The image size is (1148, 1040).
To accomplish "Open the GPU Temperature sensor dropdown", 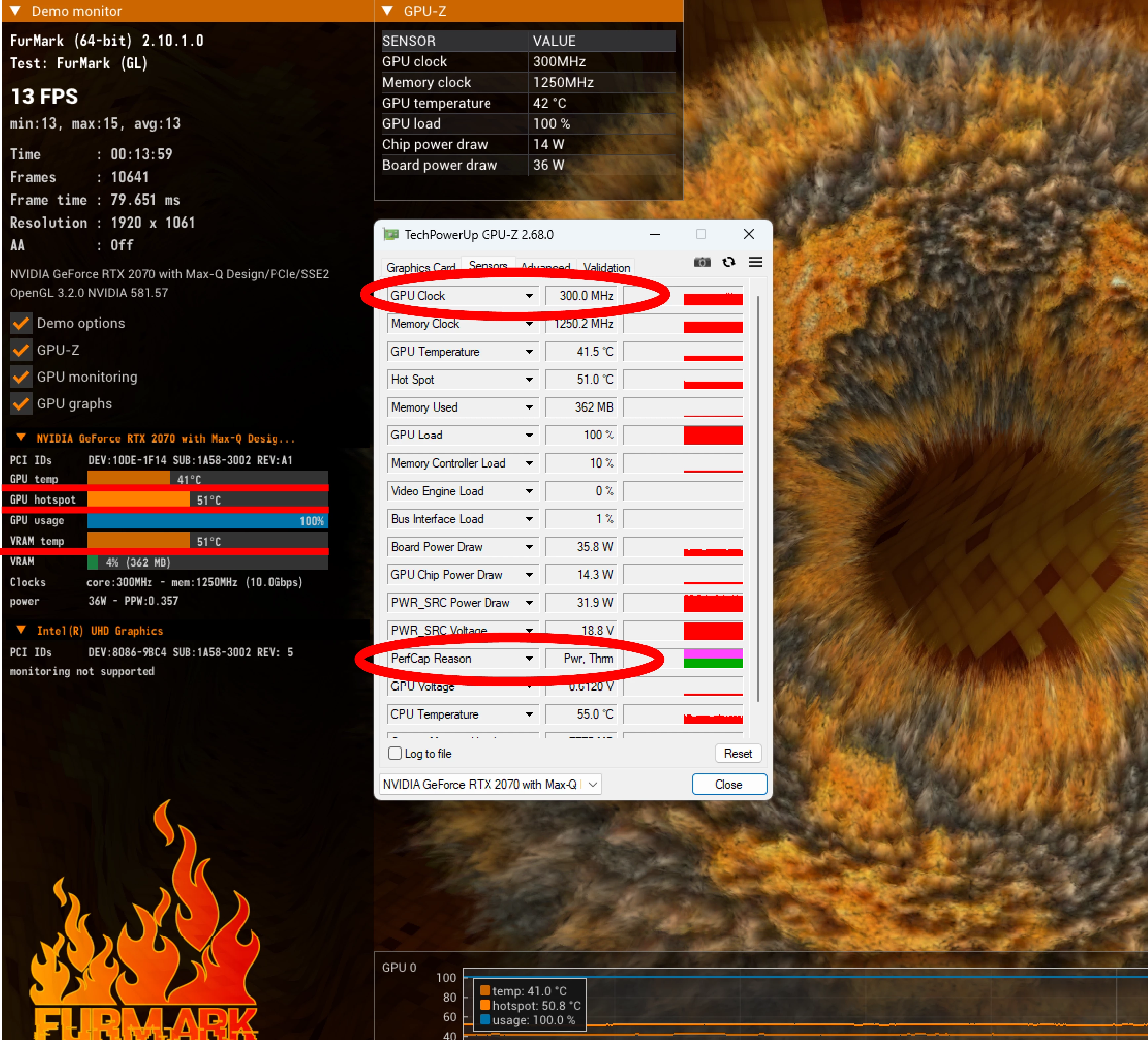I will click(529, 352).
